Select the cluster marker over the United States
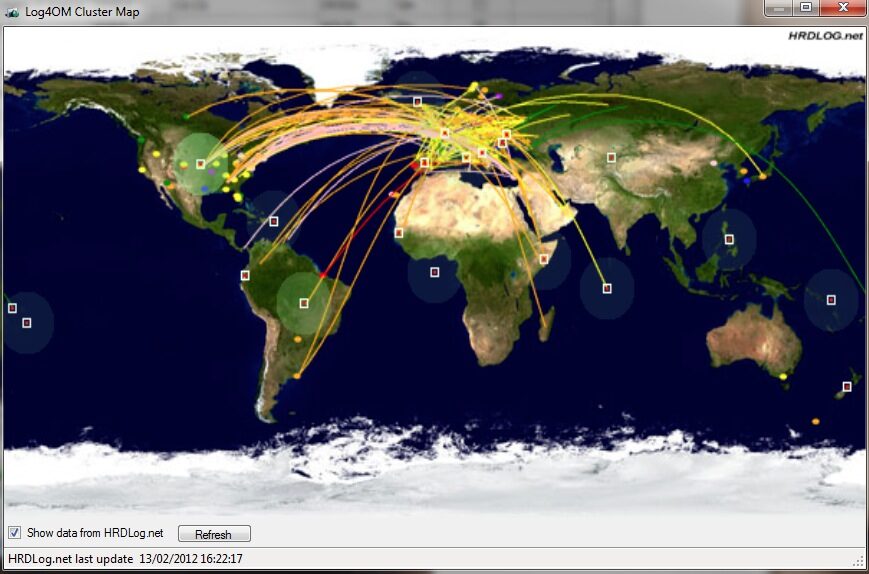Viewport: 869px width, 574px height. (x=201, y=163)
